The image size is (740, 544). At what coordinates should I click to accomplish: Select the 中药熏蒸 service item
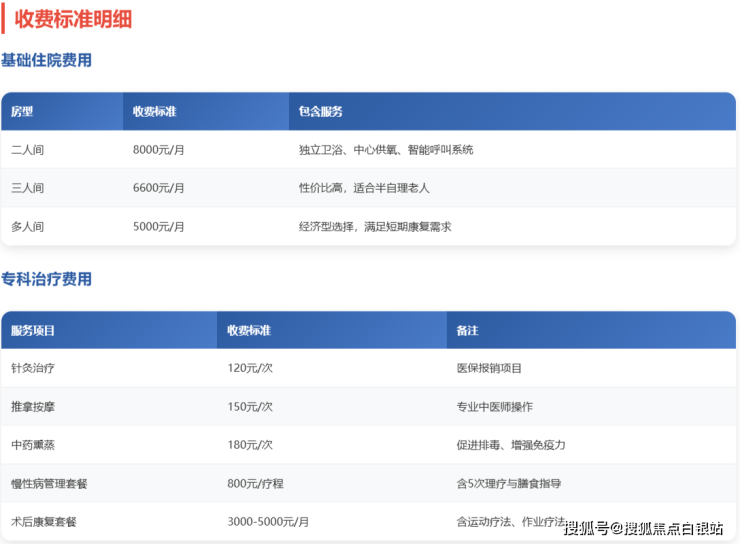33,445
